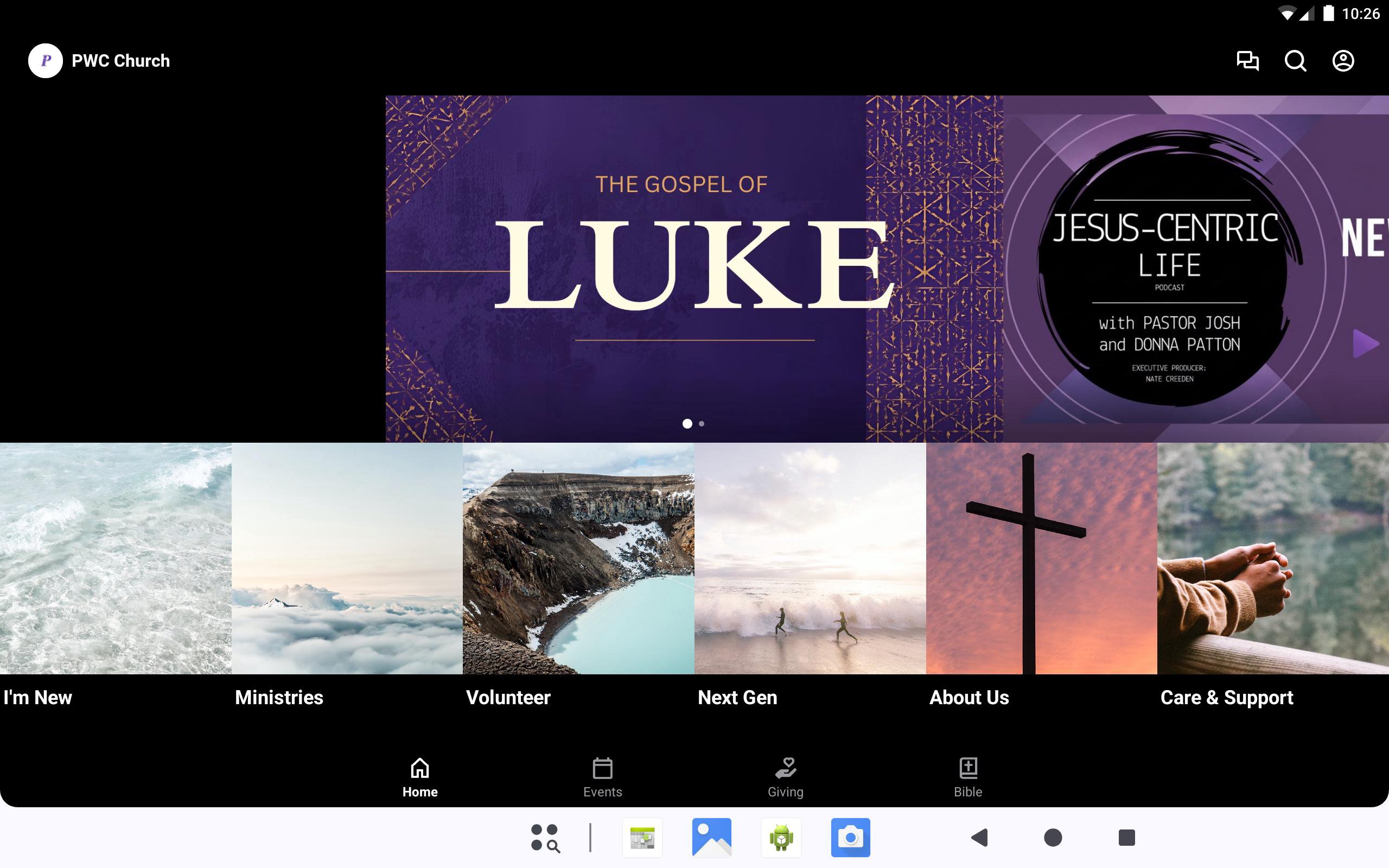
Task: Click the search magnifier icon
Action: [x=1295, y=61]
